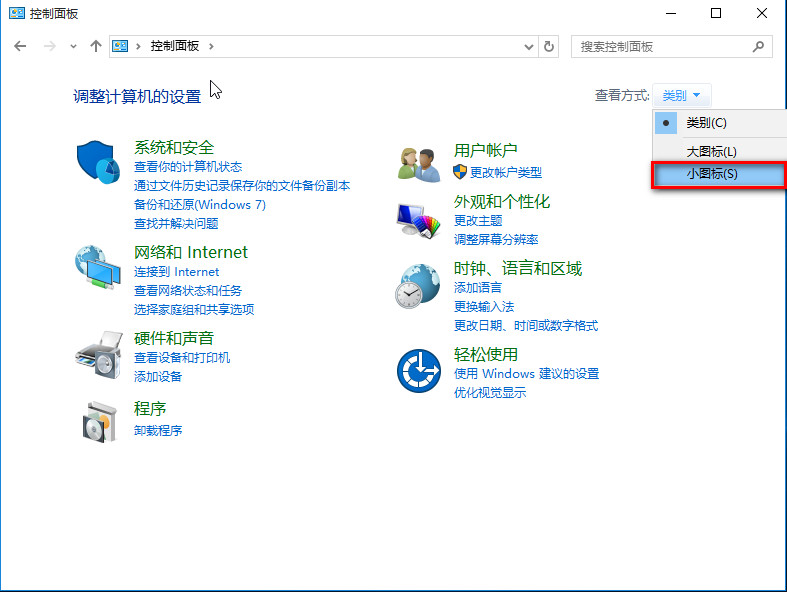Click 调整屏幕分辨率 link
The width and height of the screenshot is (787, 592).
[x=496, y=240]
